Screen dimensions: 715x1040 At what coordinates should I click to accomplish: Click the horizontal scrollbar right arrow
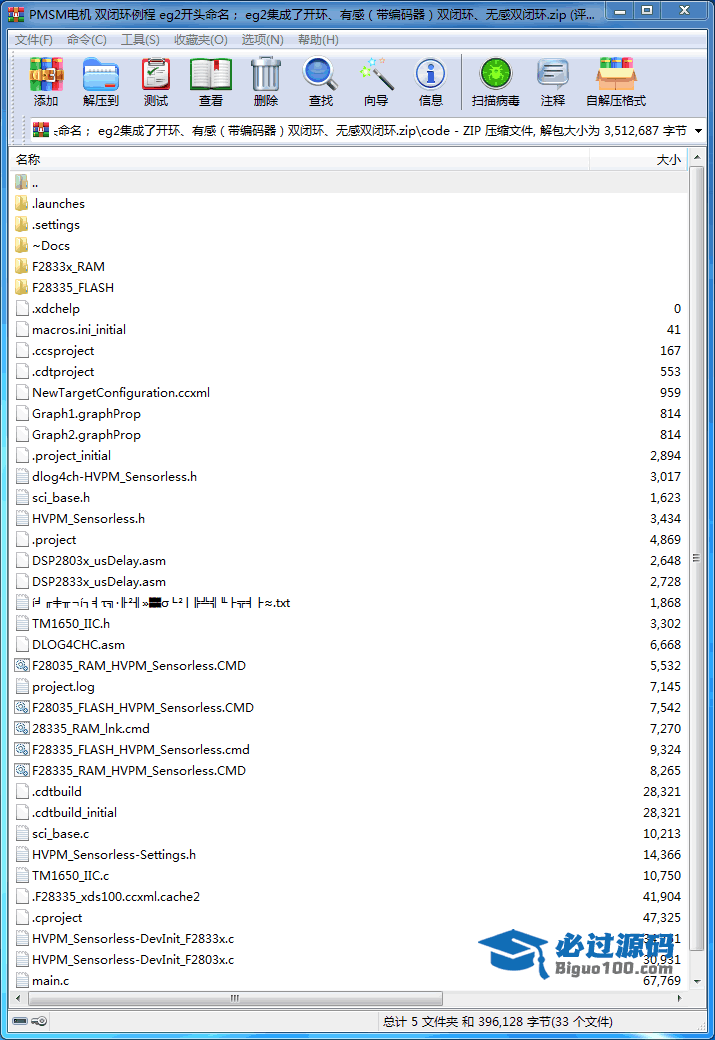(680, 998)
